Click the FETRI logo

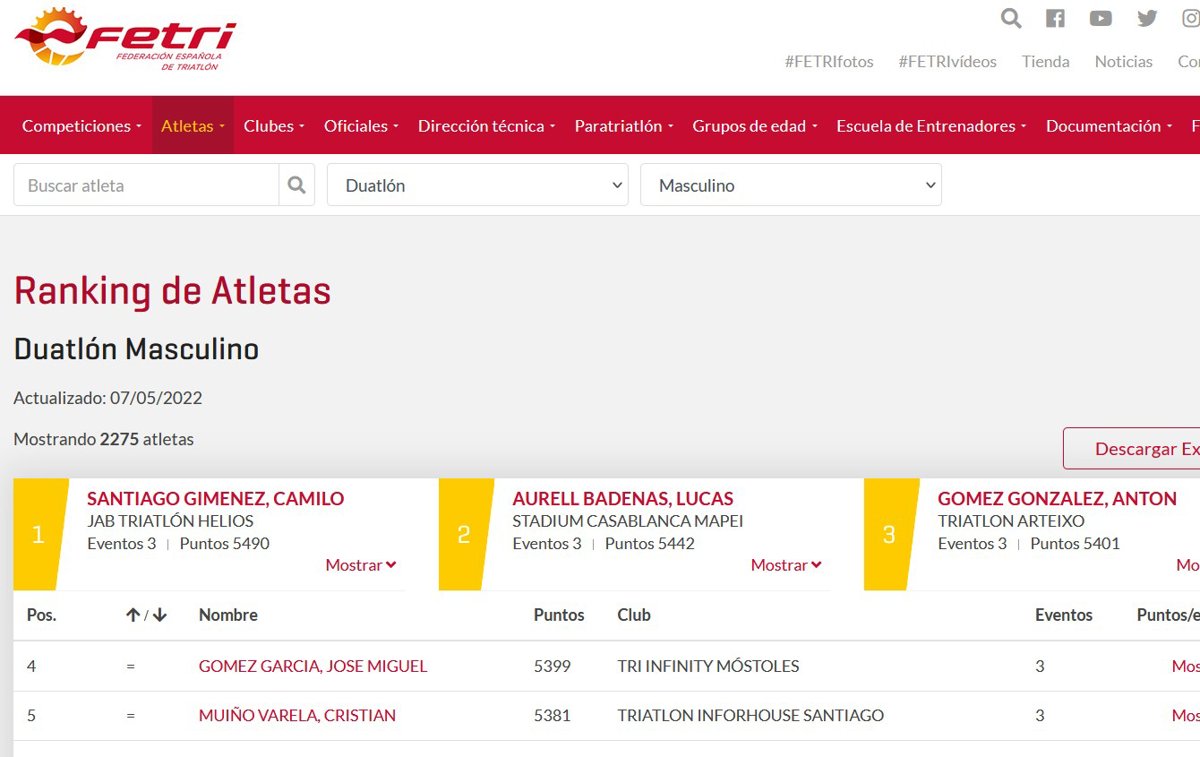125,38
